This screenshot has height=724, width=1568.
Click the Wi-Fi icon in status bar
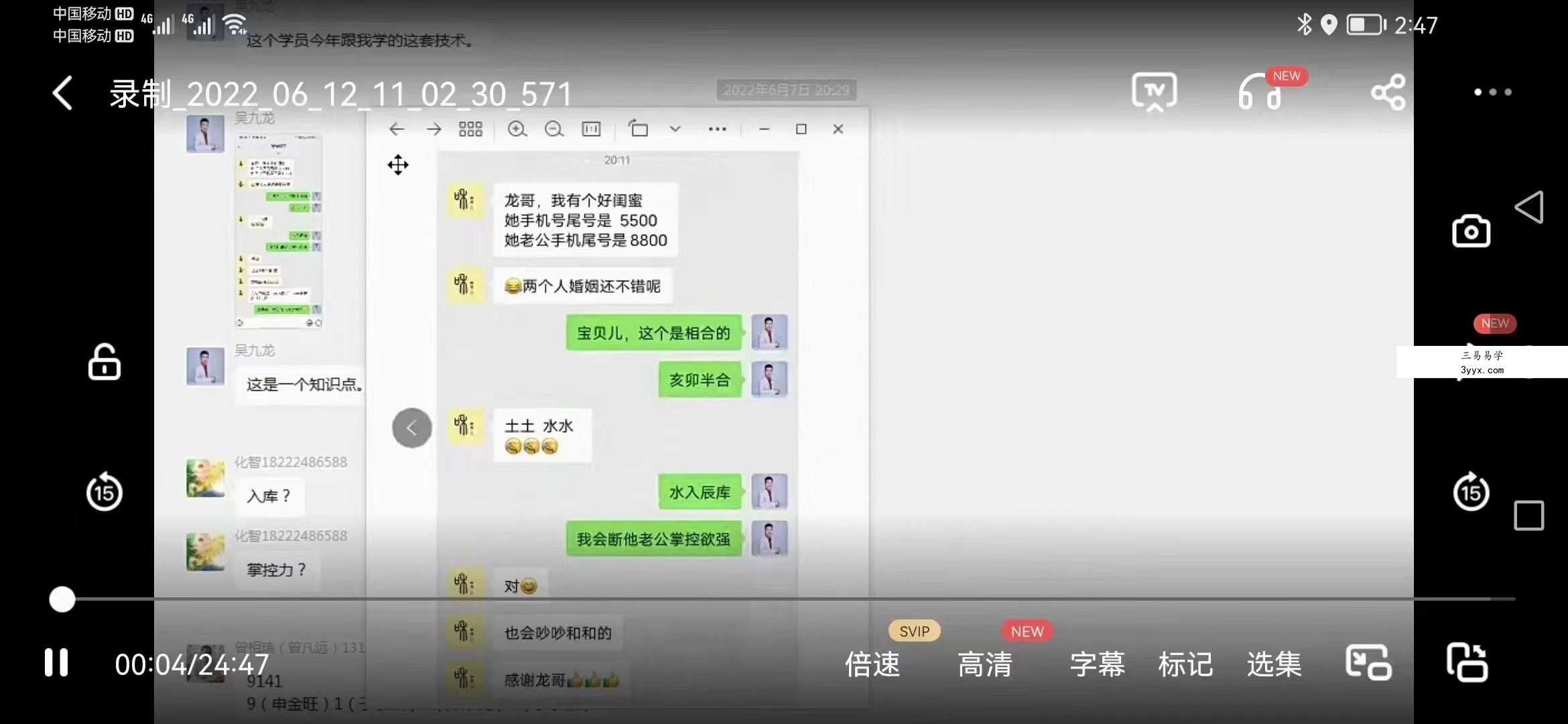coord(235,25)
